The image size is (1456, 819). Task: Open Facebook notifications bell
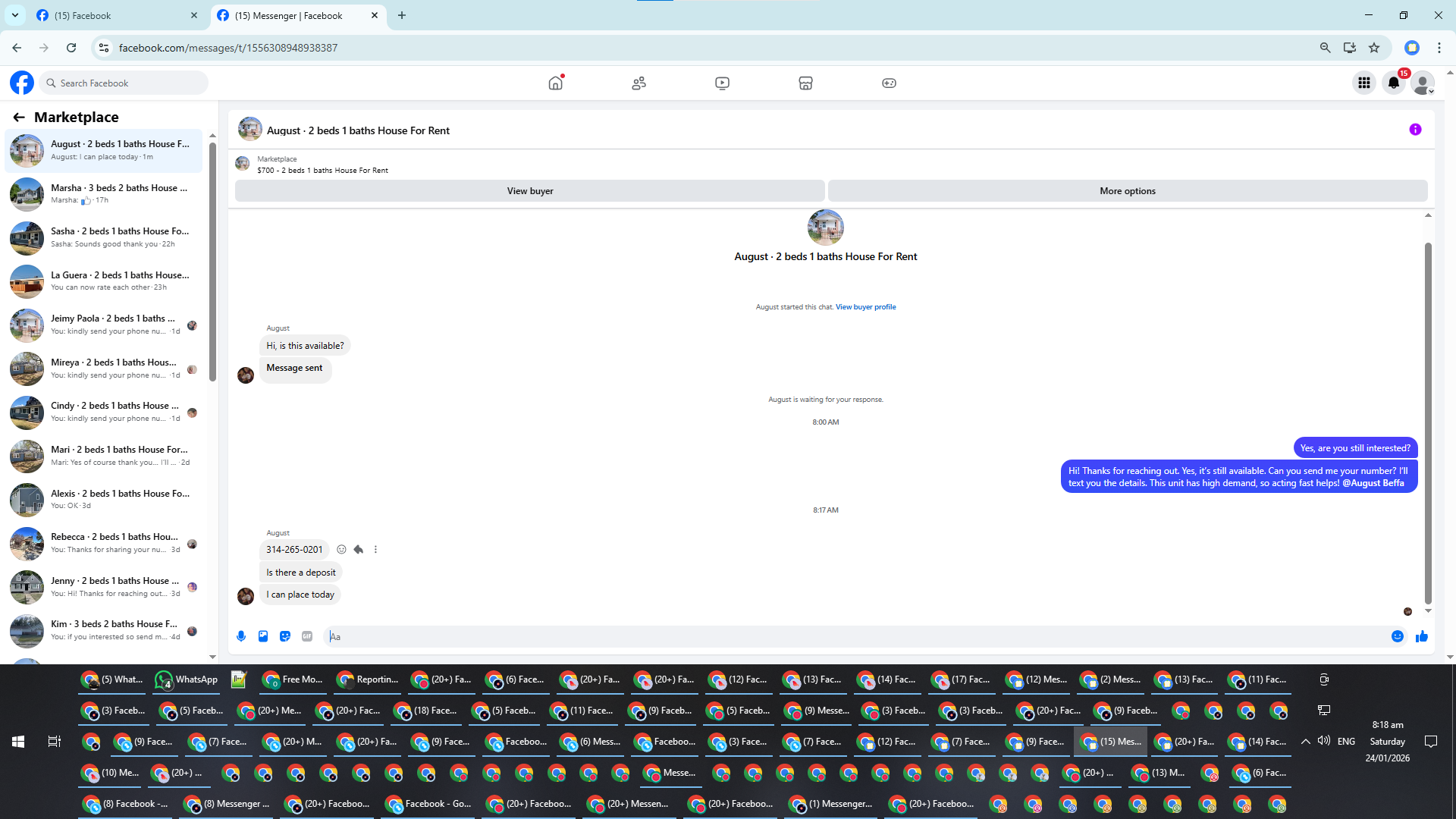pos(1394,83)
